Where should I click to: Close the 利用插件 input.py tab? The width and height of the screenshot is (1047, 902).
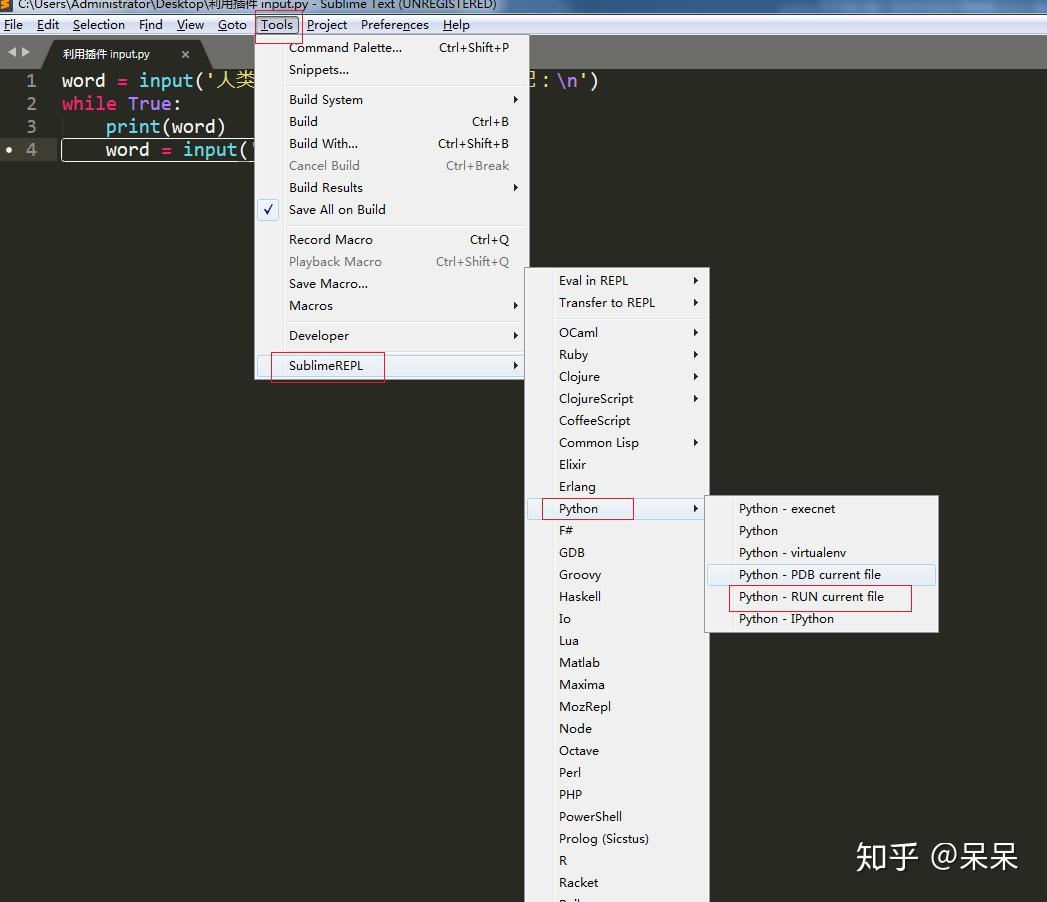(186, 56)
